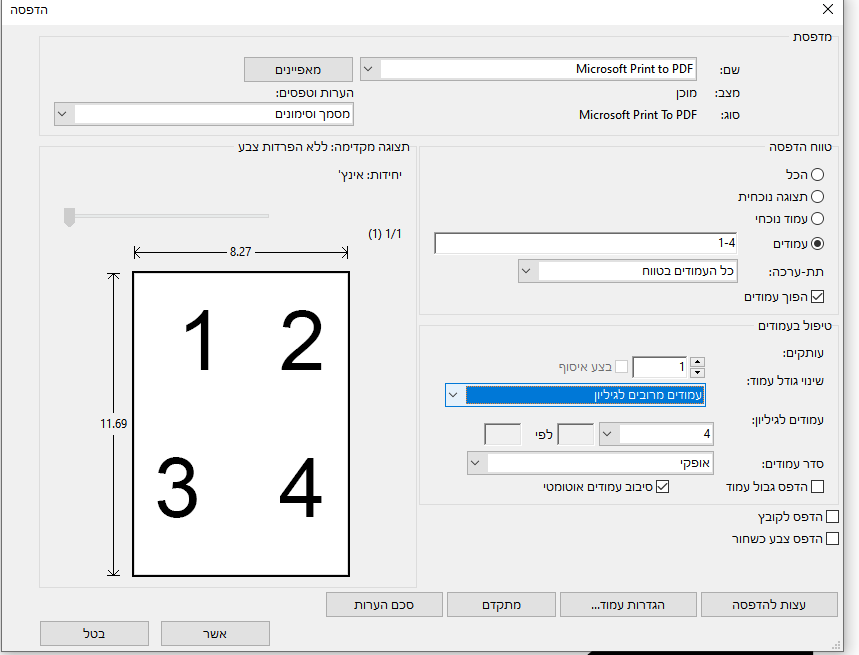Viewport: 859px width, 655px height.
Task: Decrease copies with the down stepper arrow
Action: coord(697,372)
